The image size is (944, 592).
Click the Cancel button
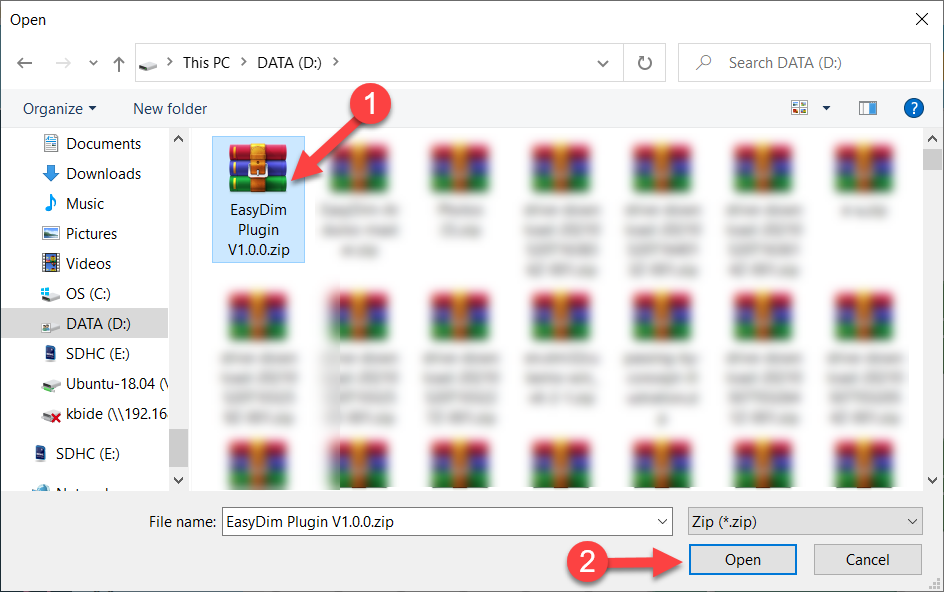[868, 559]
